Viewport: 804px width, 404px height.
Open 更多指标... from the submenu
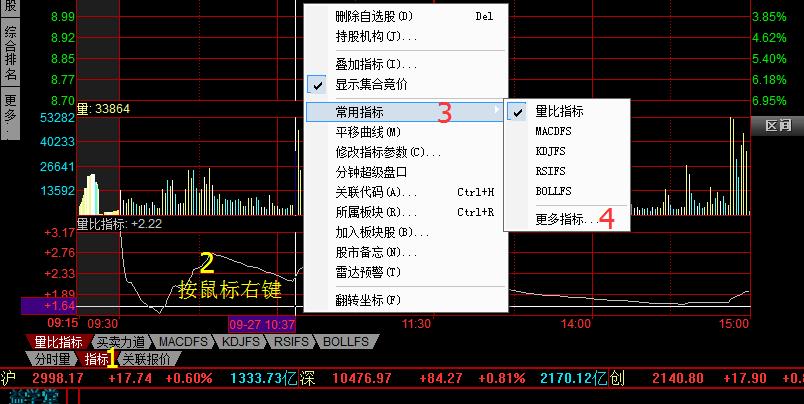[566, 219]
